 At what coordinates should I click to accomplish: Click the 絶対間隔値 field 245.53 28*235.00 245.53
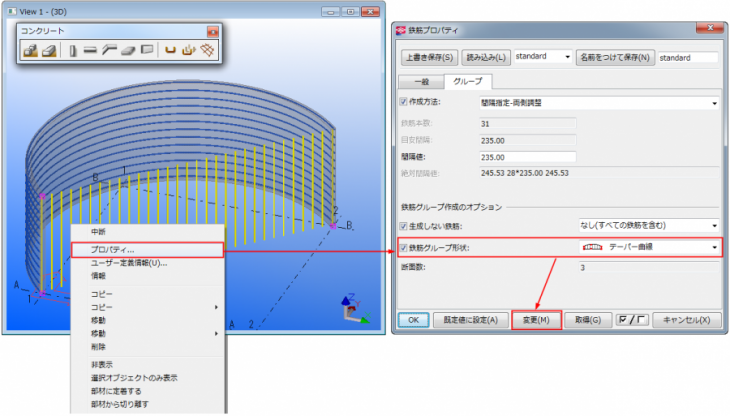coord(599,173)
